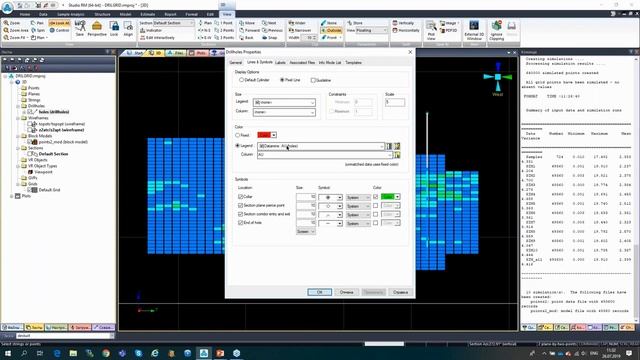Open Associated Files tab
Screen dimensions: 640x360
pyautogui.click(x=302, y=63)
